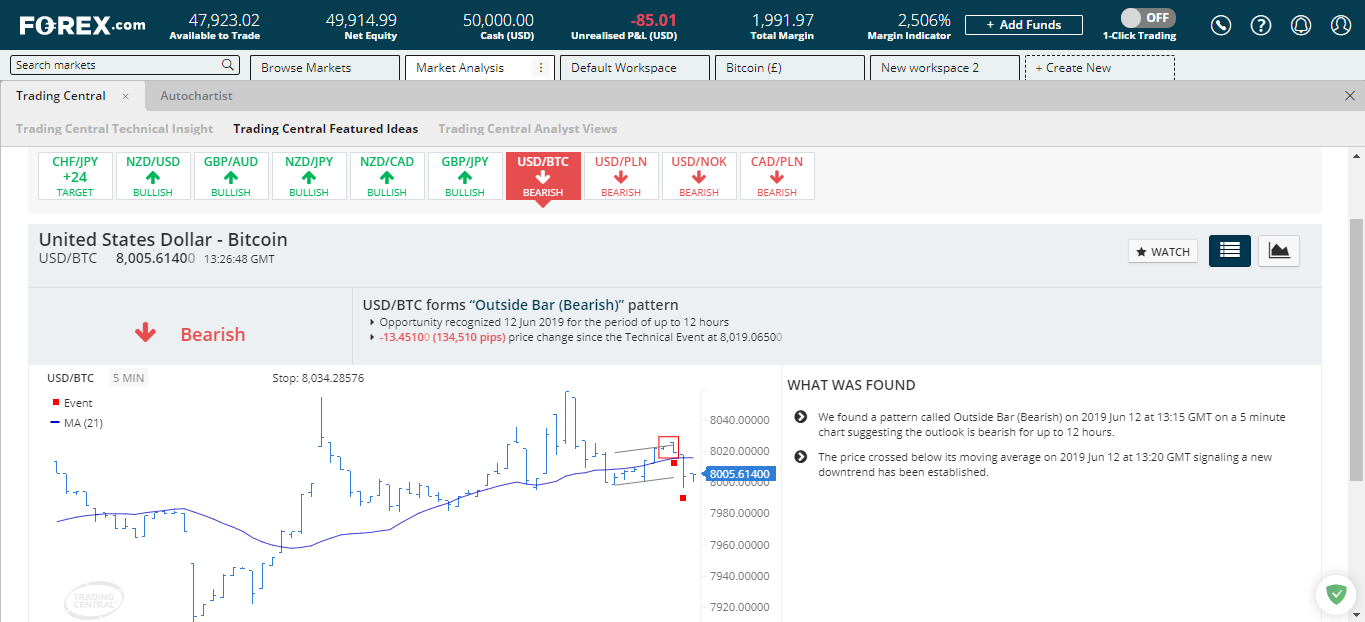Viewport: 1365px width, 622px height.
Task: Select the USD/NOK bearish idea card
Action: (x=699, y=176)
